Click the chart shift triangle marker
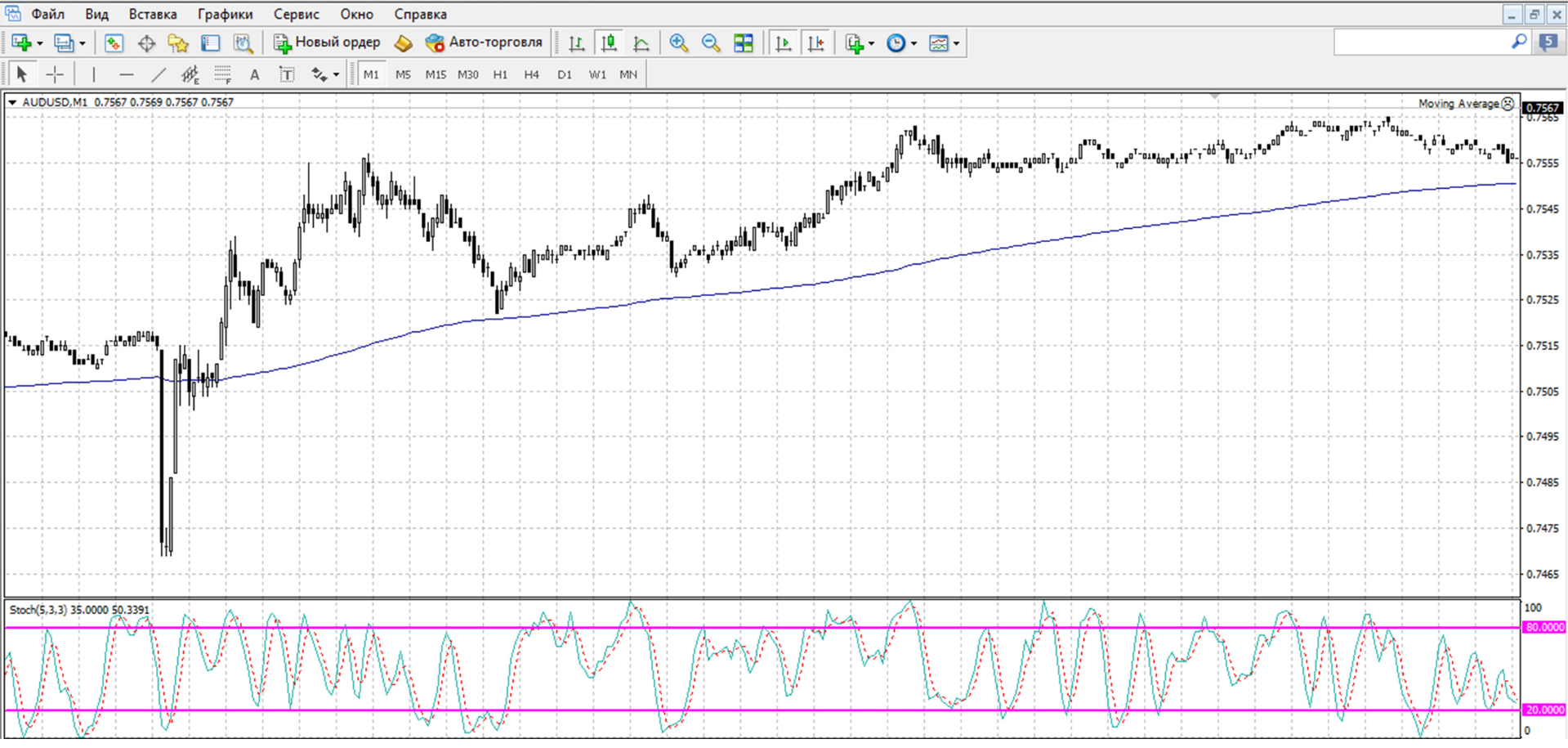This screenshot has height=748, width=1568. tap(1215, 96)
